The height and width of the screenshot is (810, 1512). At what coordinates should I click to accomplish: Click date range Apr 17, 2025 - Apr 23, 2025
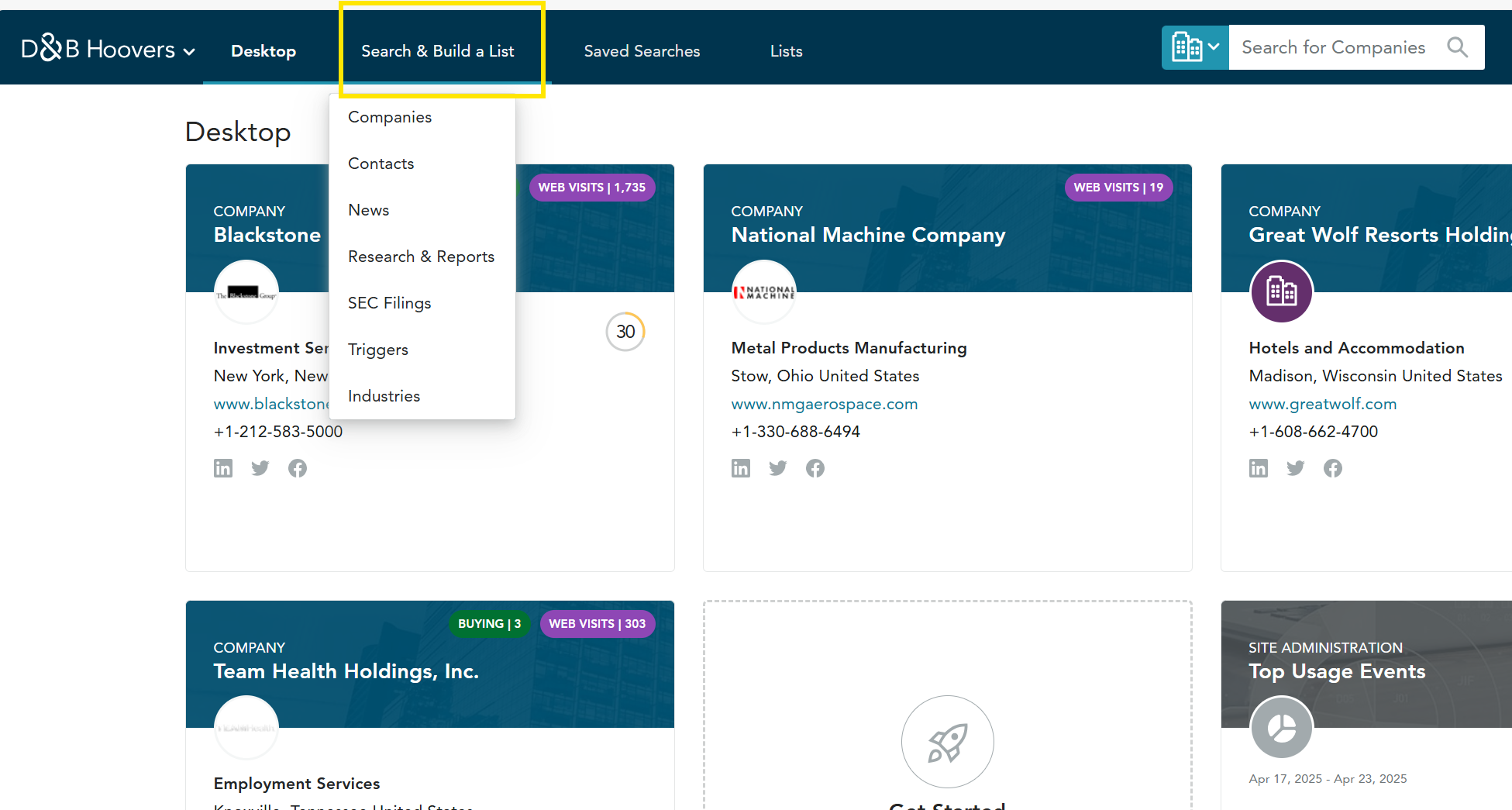click(1328, 779)
